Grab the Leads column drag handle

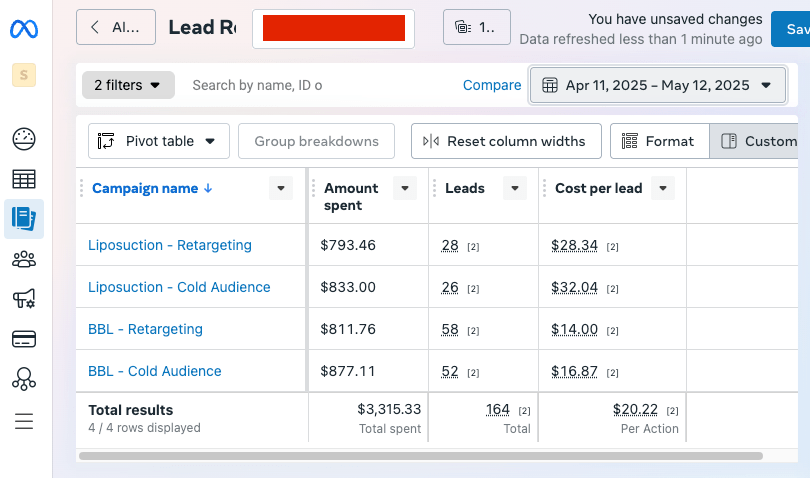coord(434,188)
